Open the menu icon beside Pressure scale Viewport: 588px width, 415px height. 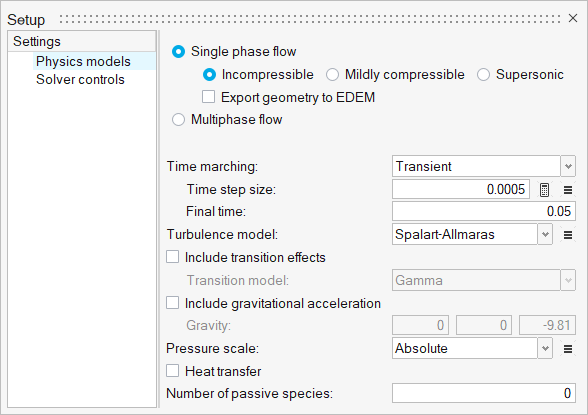568,349
